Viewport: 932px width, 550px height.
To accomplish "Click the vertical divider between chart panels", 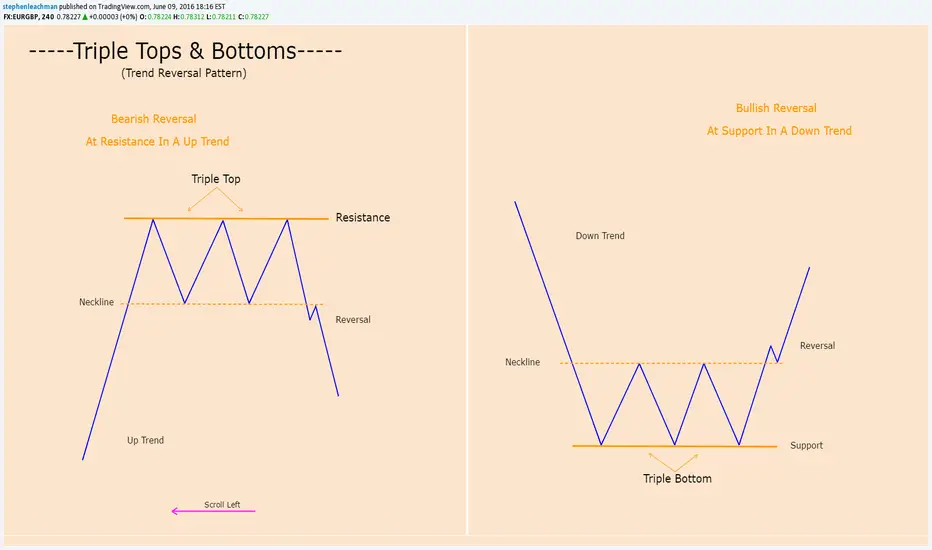I will pos(467,280).
